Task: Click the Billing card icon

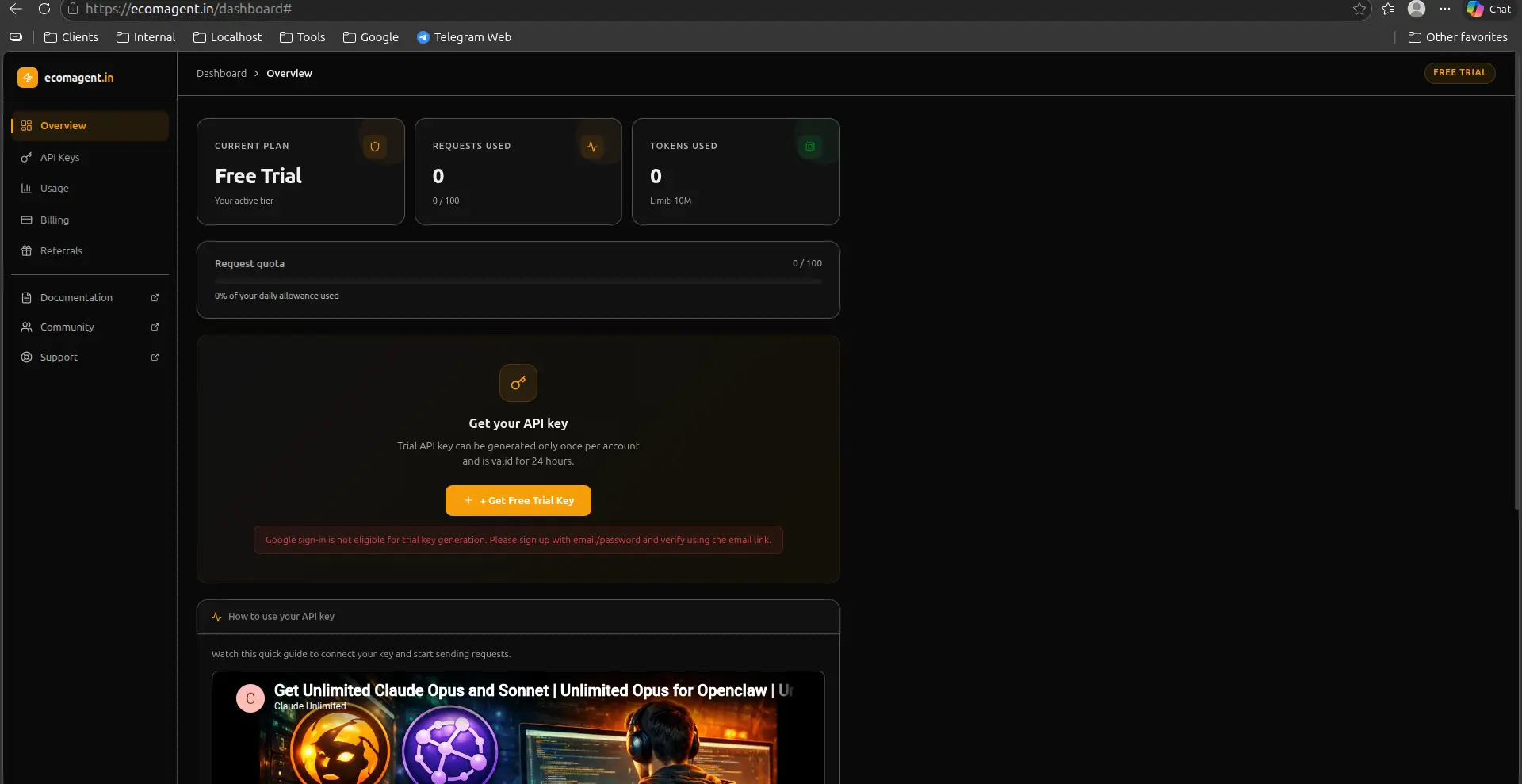Action: (26, 220)
